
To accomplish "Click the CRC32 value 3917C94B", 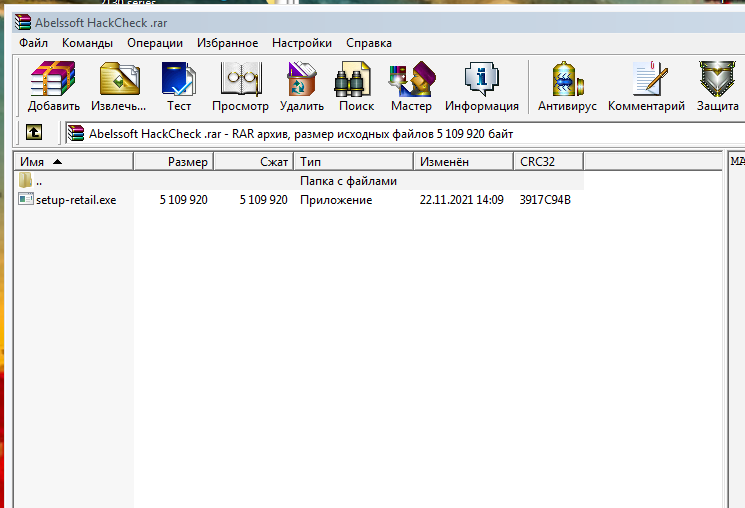I will [545, 200].
